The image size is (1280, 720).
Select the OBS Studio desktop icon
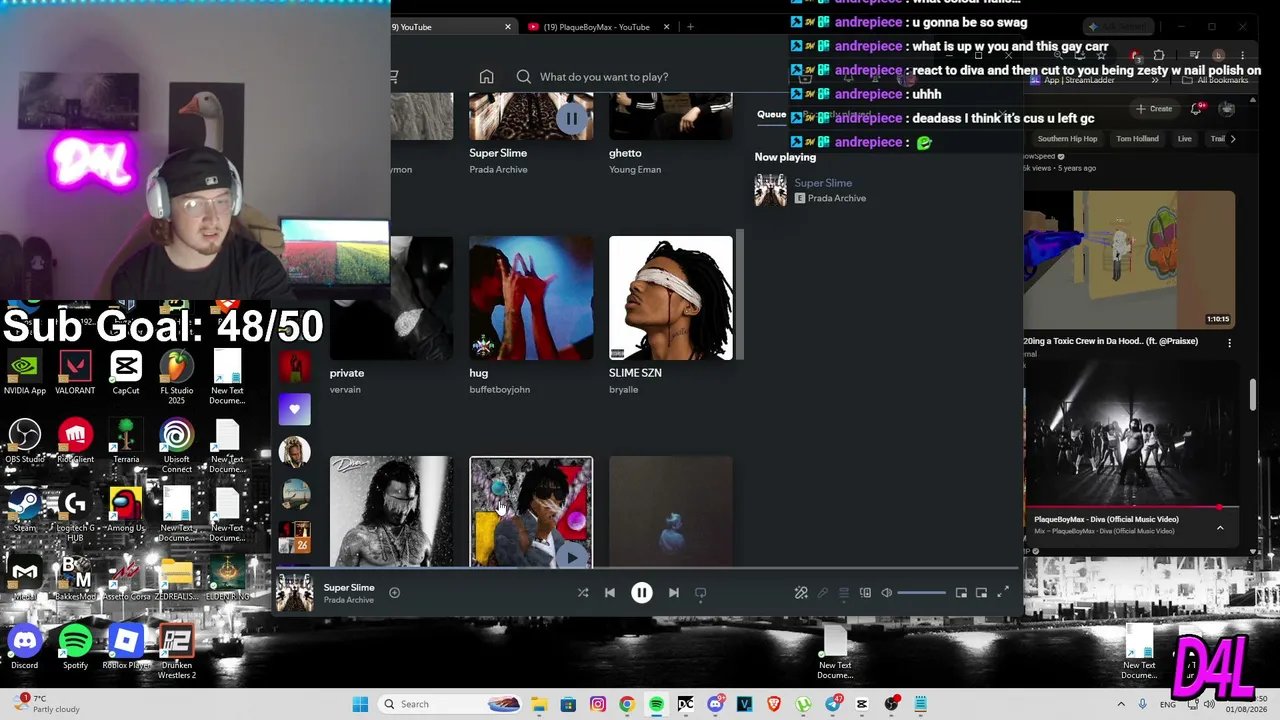pos(25,441)
